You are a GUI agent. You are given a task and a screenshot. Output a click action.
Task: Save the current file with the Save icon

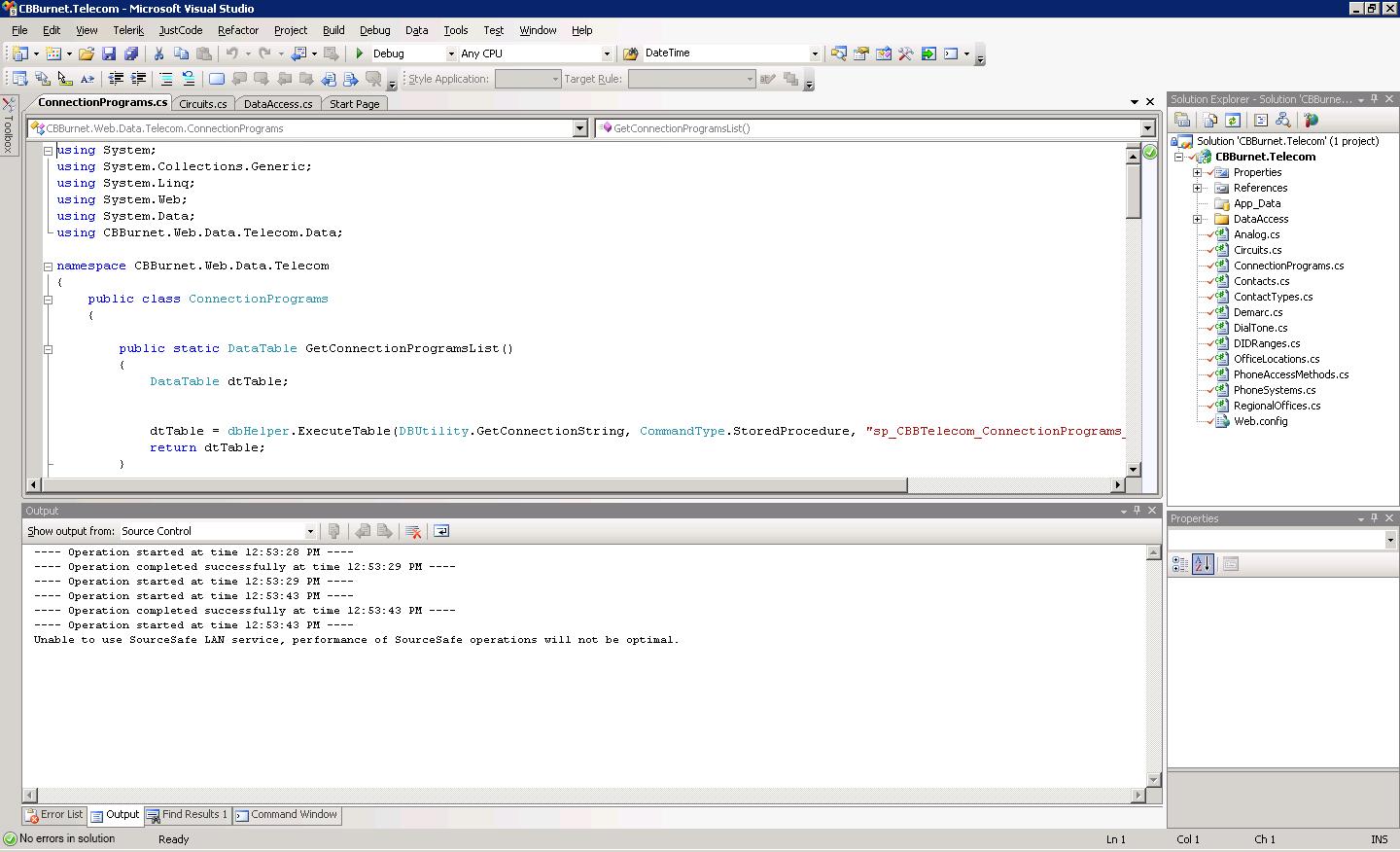click(x=109, y=53)
